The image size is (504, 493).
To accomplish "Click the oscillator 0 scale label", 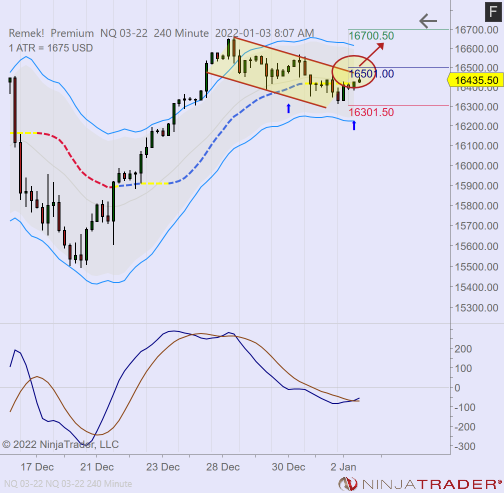I will (x=457, y=388).
